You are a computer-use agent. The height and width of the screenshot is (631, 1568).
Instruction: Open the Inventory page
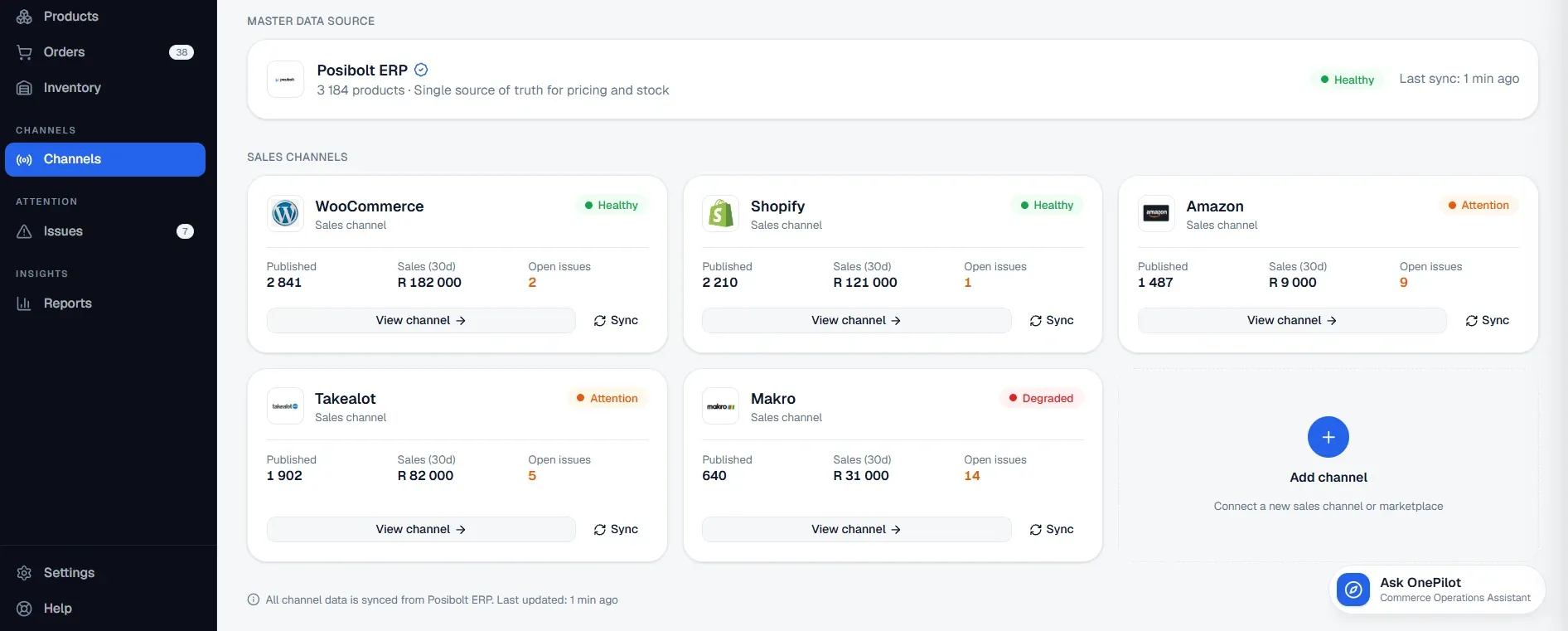tap(105, 88)
